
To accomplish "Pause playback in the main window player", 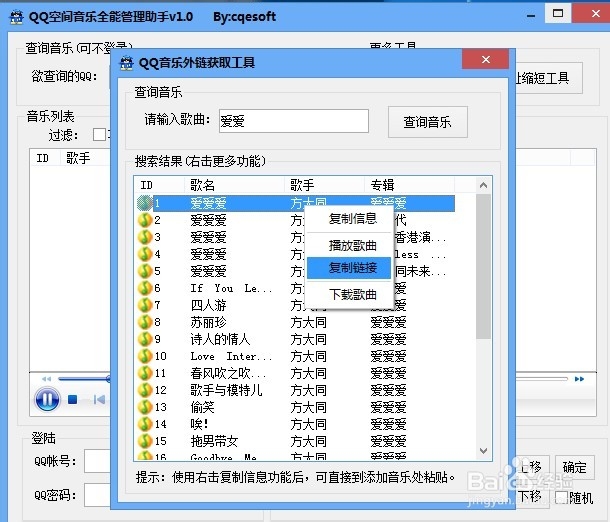I will (47, 399).
